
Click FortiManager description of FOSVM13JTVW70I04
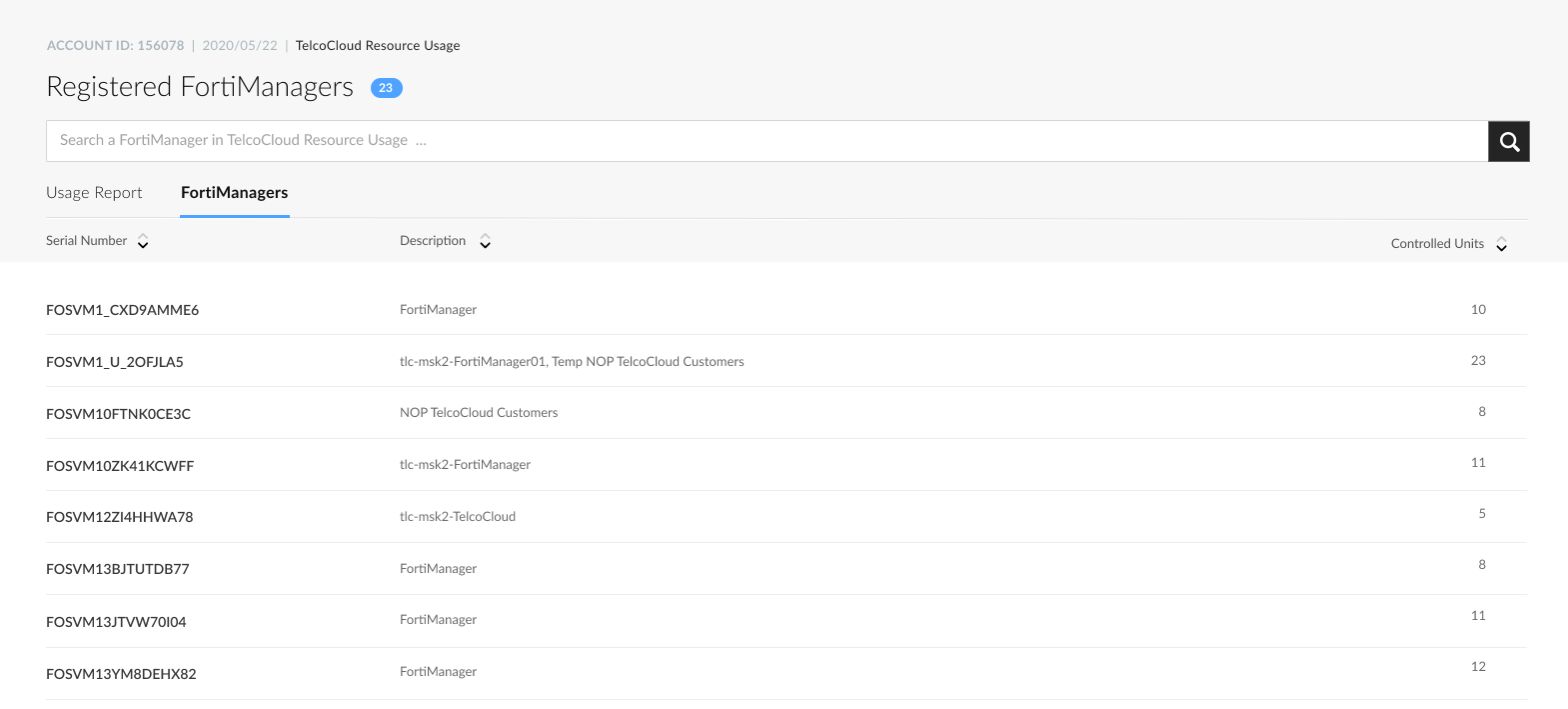[x=438, y=620]
